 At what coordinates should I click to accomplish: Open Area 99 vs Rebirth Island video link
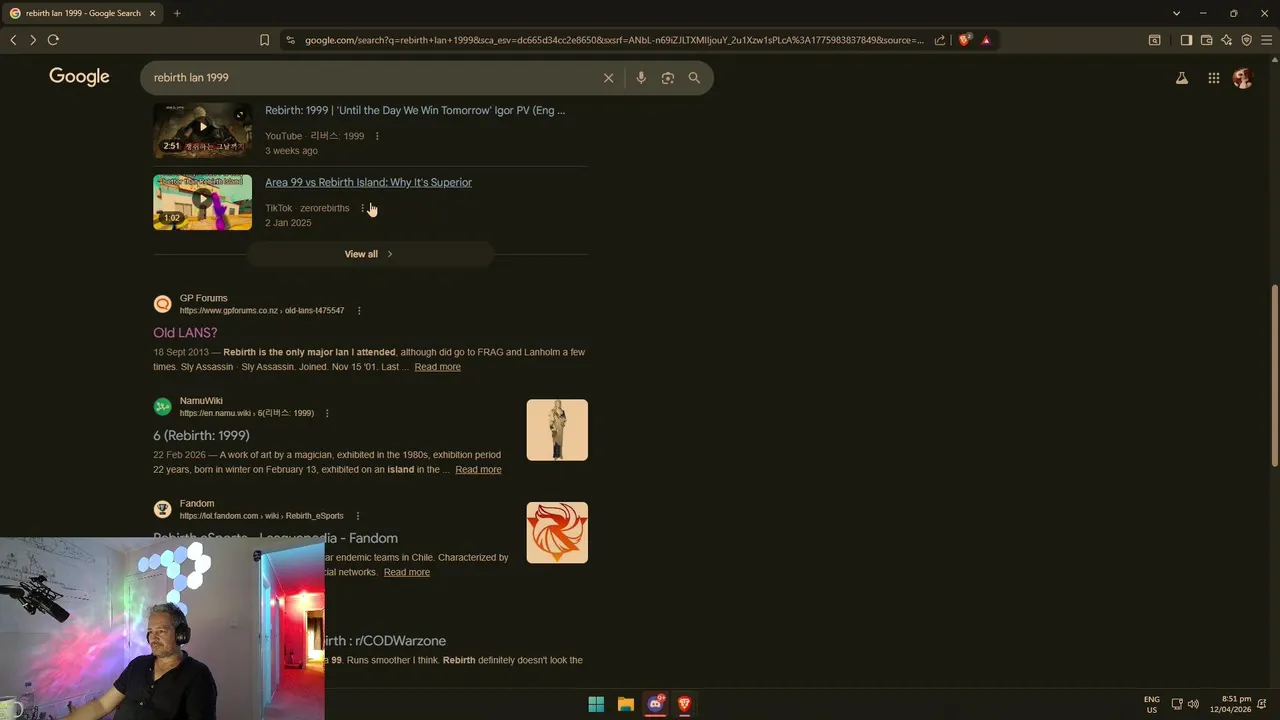(368, 182)
